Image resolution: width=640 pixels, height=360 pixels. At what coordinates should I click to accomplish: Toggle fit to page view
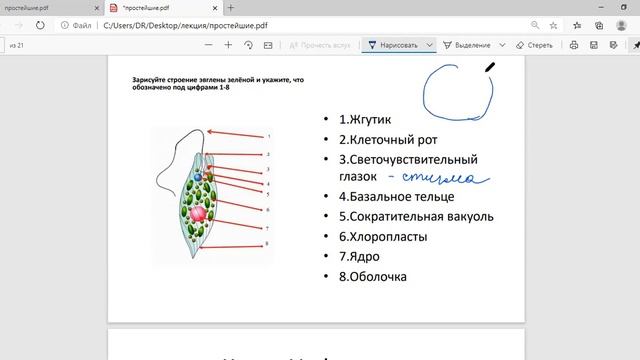268,45
